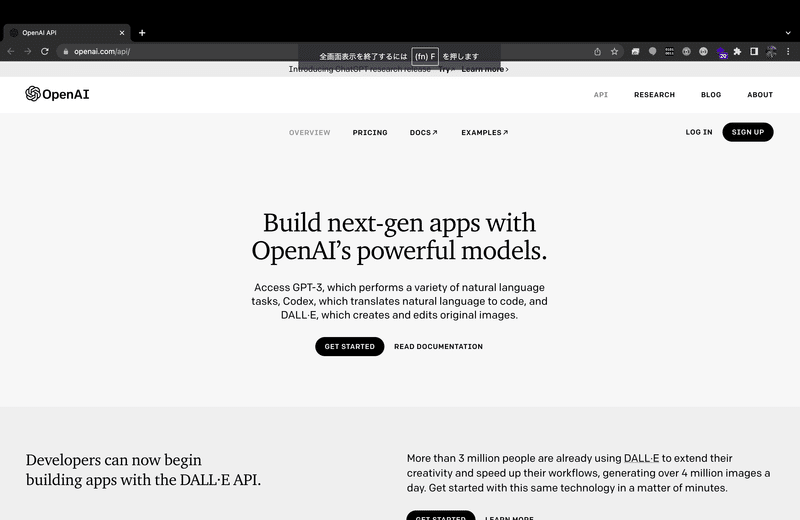Click READ DOCUMENTATION link
The height and width of the screenshot is (520, 800).
(x=438, y=346)
